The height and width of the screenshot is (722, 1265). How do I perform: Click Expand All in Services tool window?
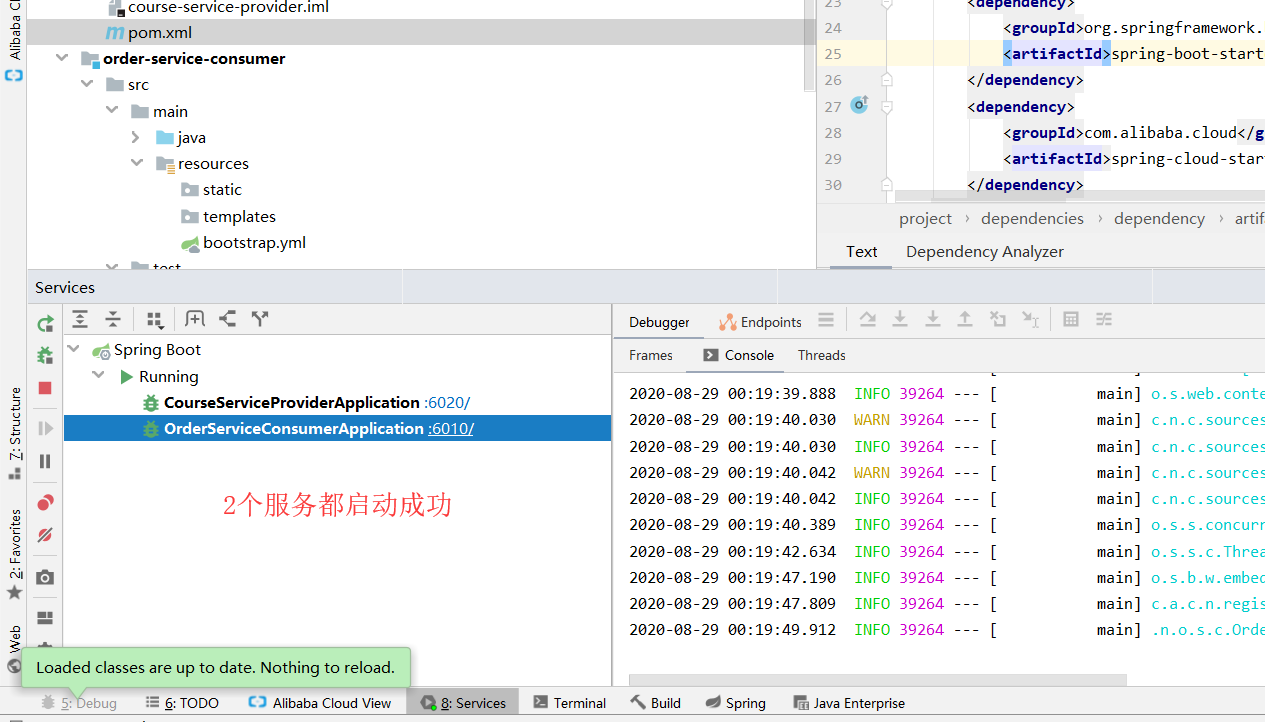(x=80, y=318)
